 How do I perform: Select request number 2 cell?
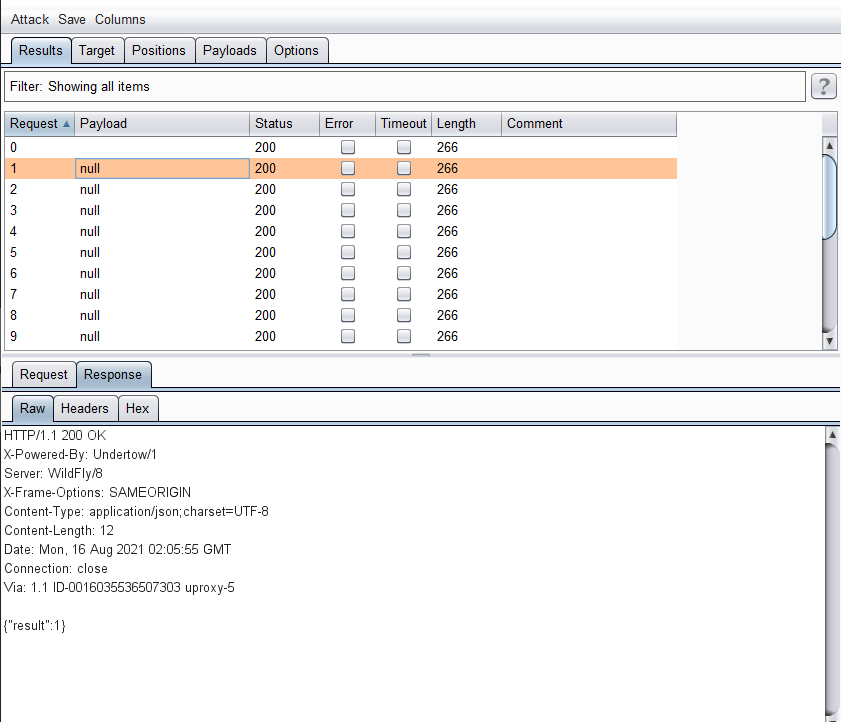pyautogui.click(x=40, y=189)
